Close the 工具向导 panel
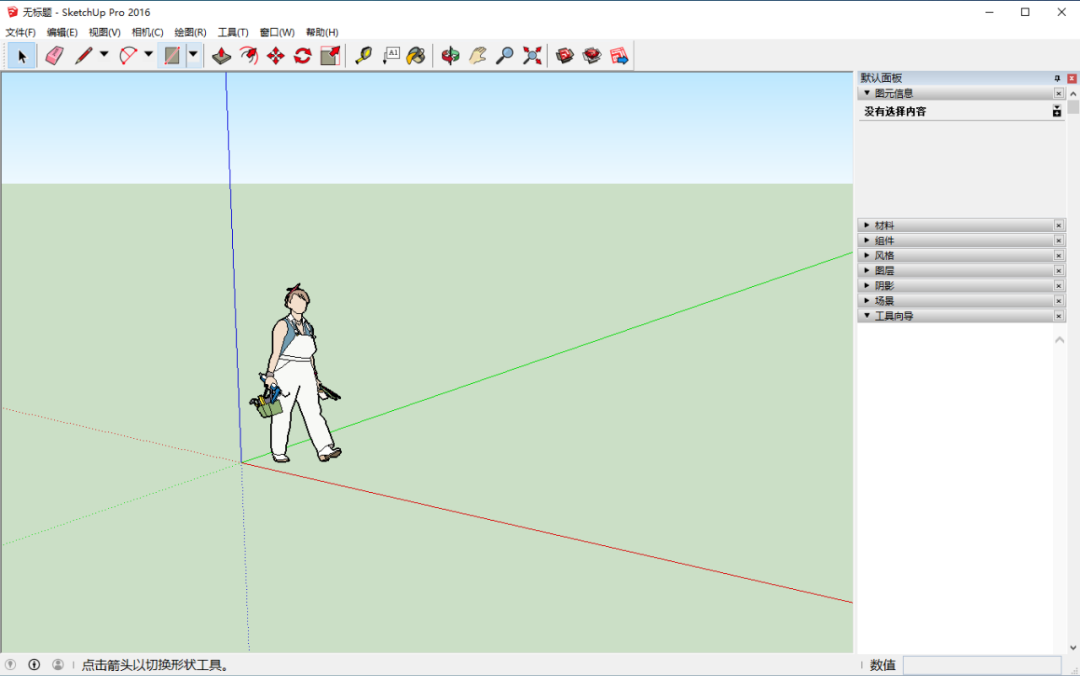Screen dimensions: 1080x676 coord(1059,316)
